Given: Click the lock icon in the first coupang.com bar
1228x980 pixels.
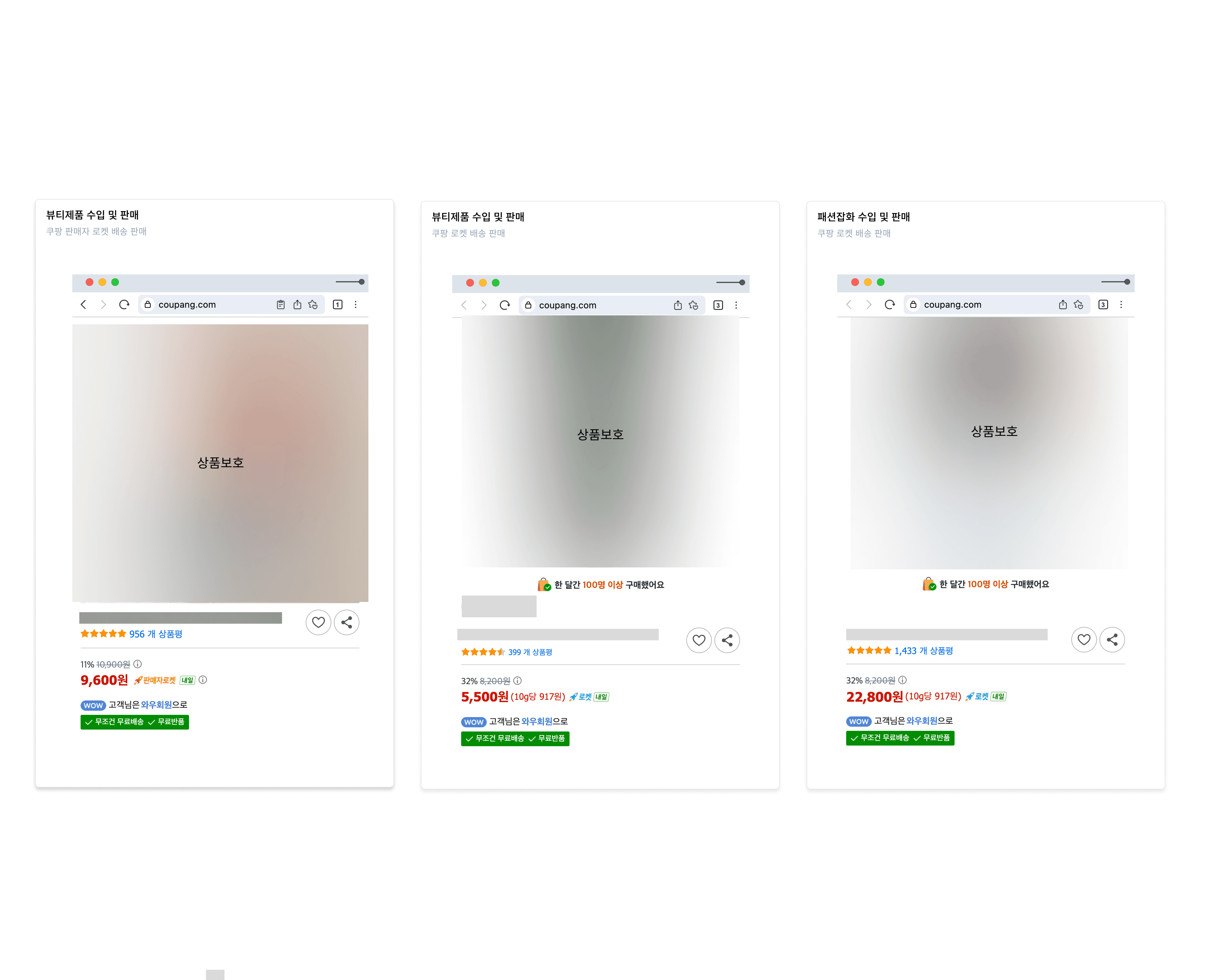Looking at the screenshot, I should click(x=148, y=305).
